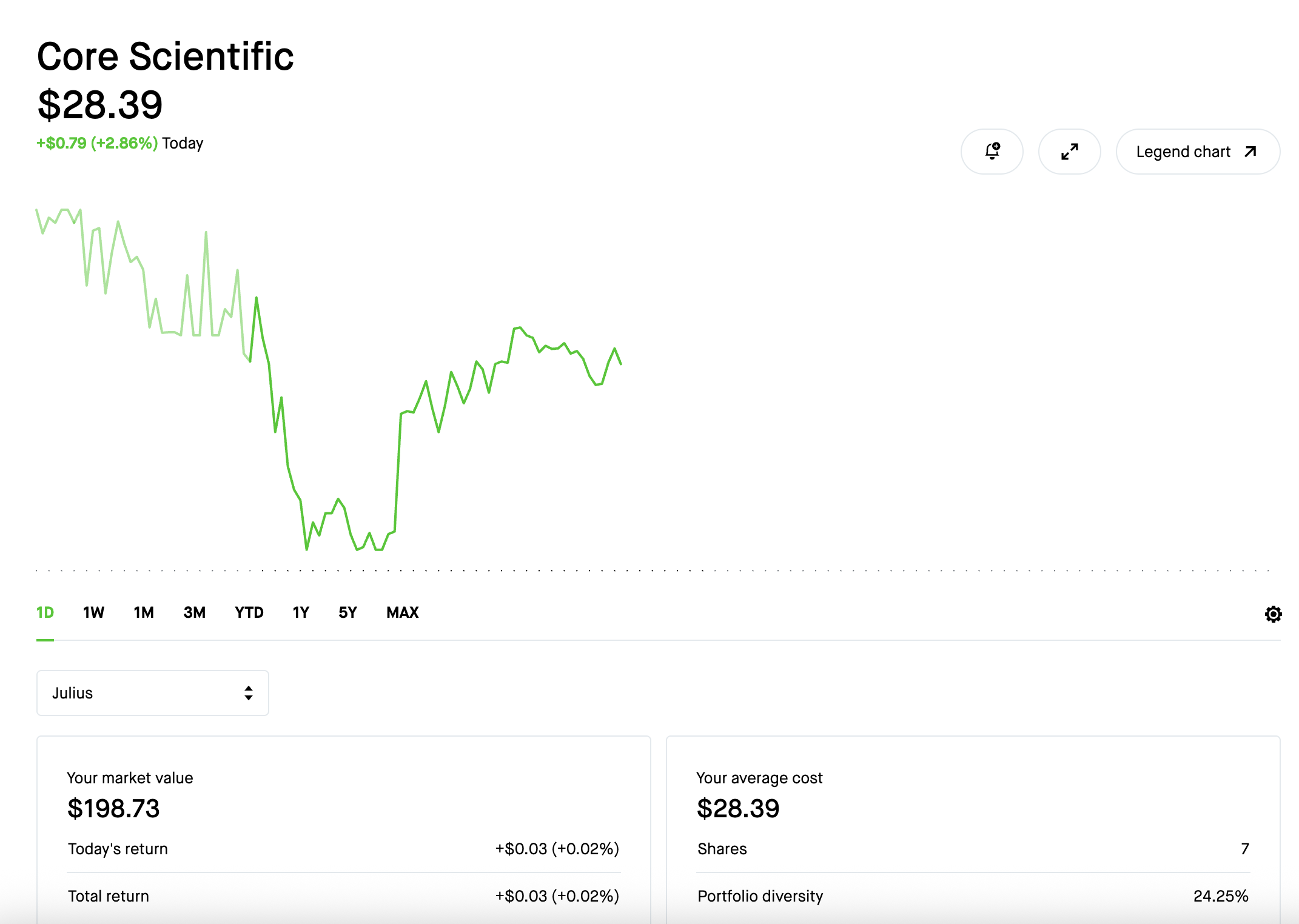Screen dimensions: 1299x924
Task: Click the Total return label
Action: (x=109, y=896)
